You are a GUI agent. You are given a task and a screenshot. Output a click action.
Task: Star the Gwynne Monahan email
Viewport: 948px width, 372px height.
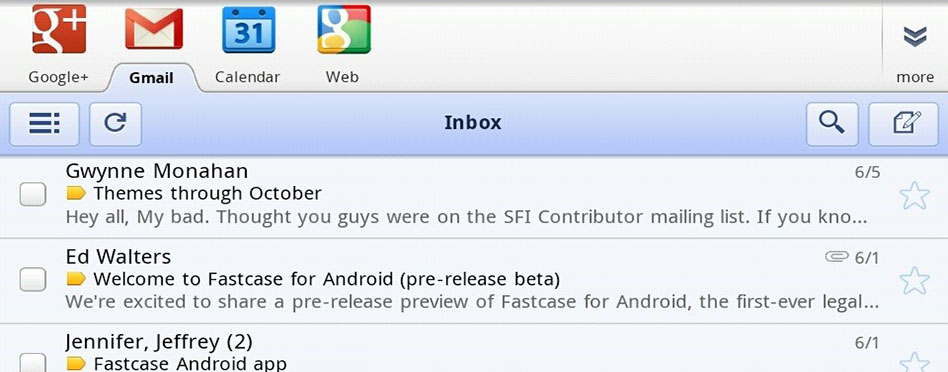[x=914, y=196]
